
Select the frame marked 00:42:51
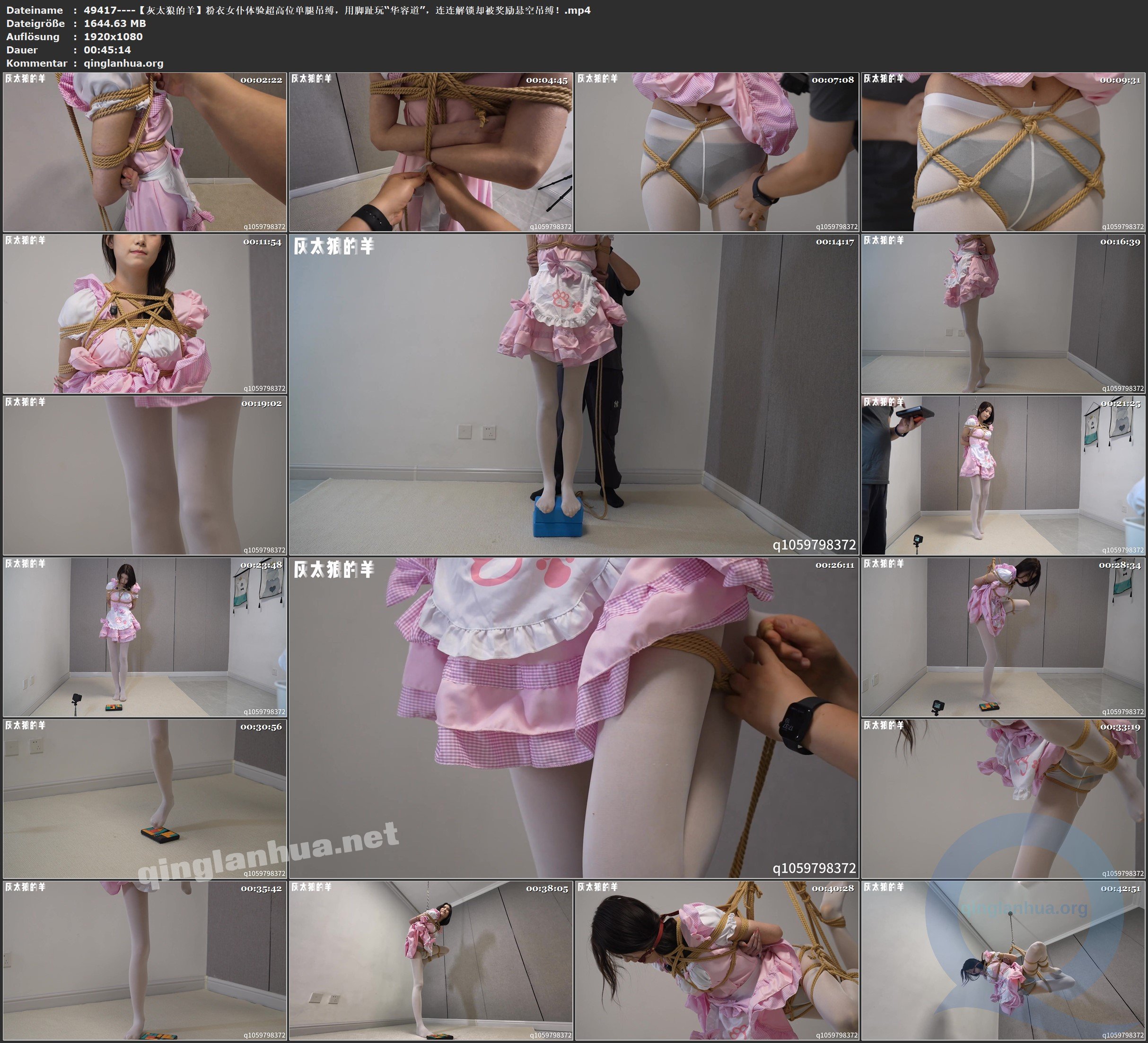1003,960
